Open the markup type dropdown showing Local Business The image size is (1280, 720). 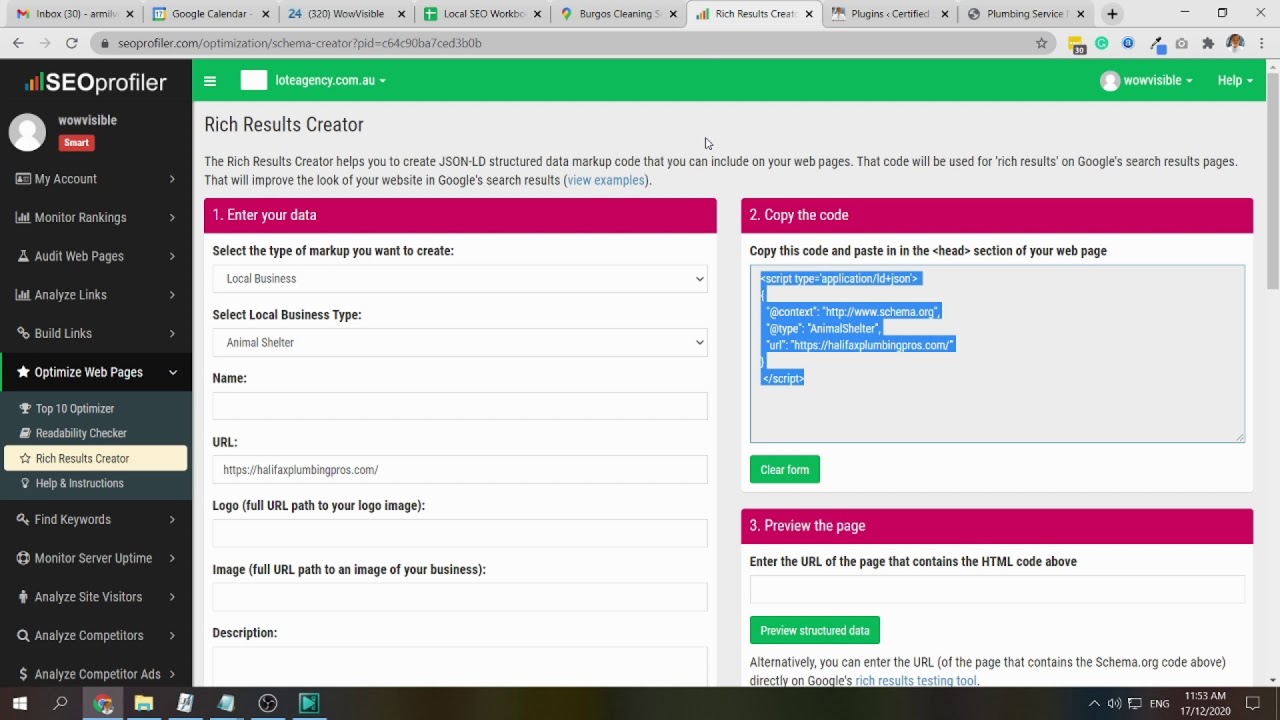(460, 279)
